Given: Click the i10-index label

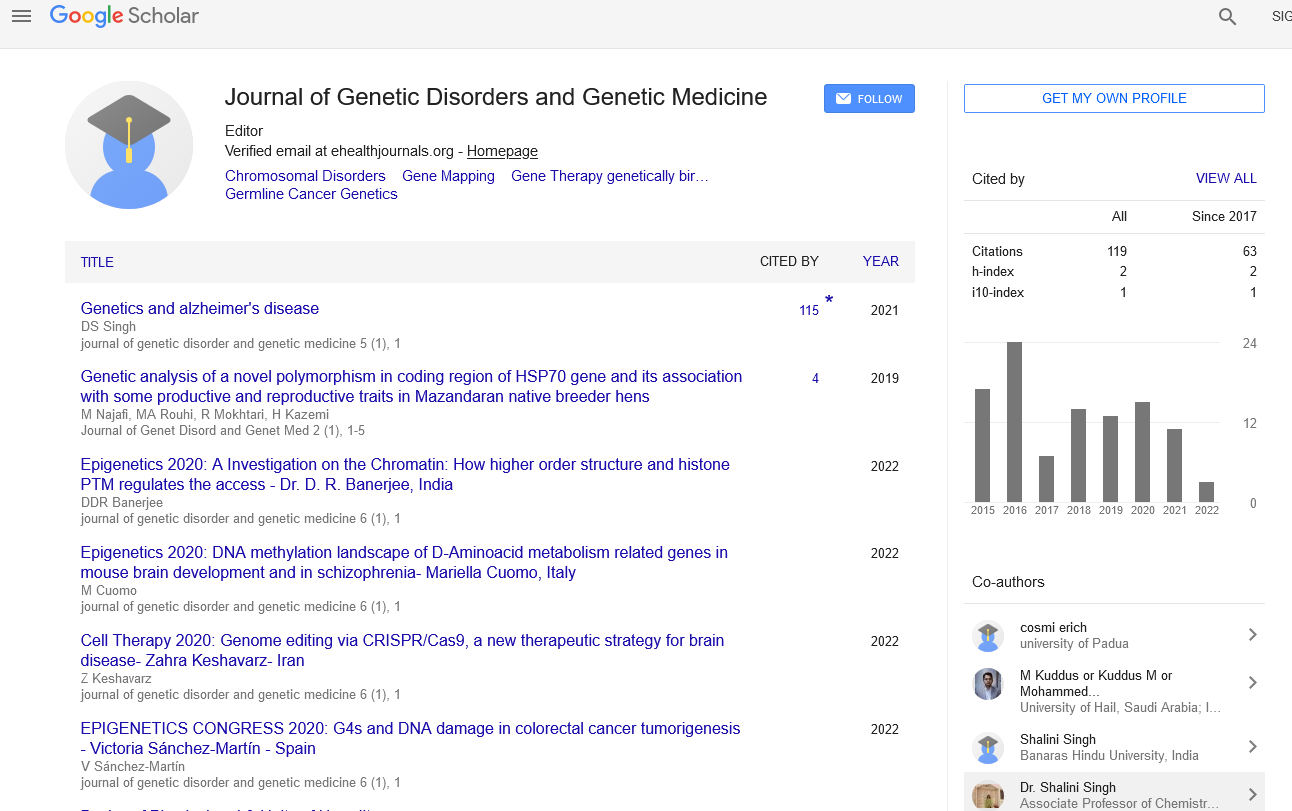Looking at the screenshot, I should [998, 293].
